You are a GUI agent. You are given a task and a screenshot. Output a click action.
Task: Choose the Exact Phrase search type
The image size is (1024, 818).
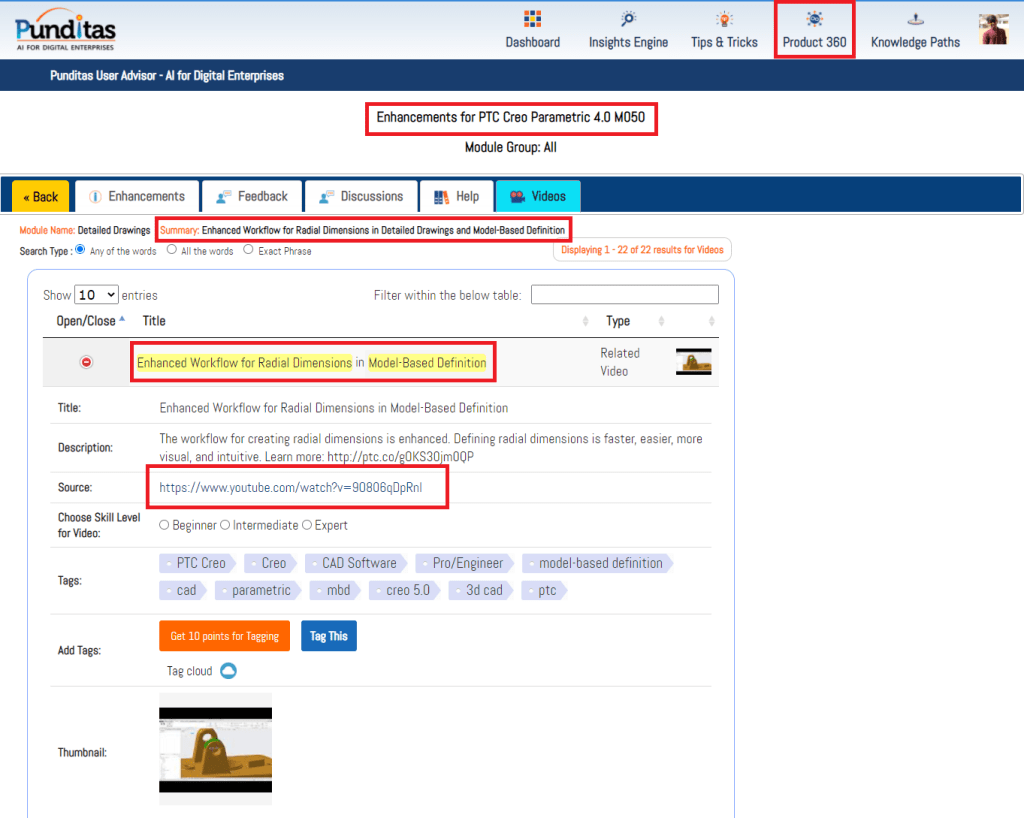[246, 251]
